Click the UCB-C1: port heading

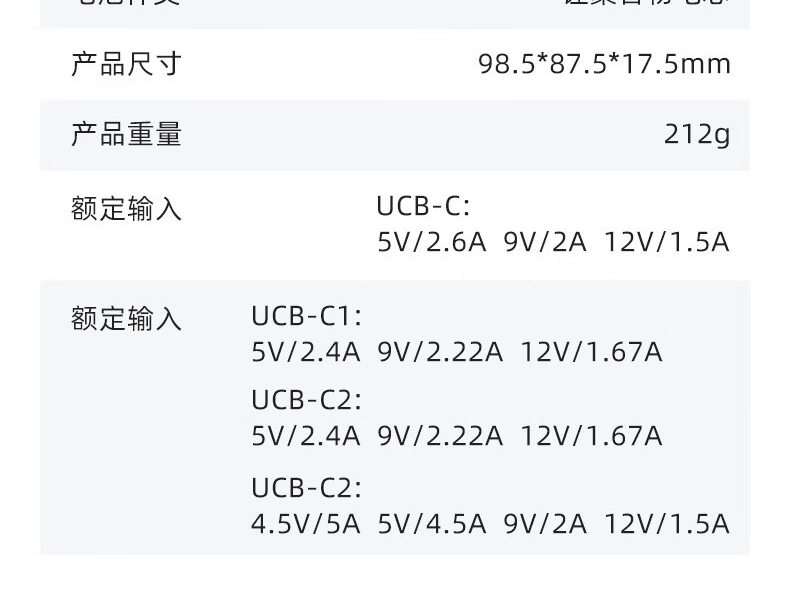(x=306, y=317)
